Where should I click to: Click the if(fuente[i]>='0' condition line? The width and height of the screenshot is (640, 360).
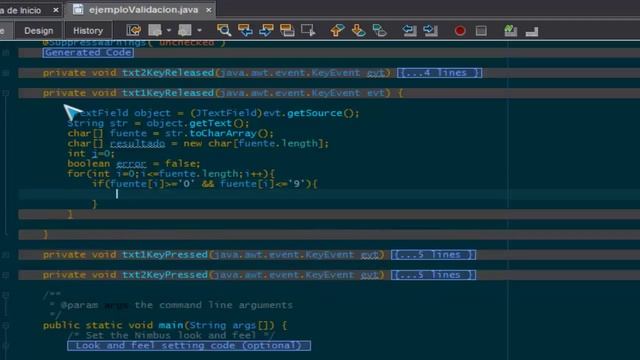(x=204, y=184)
